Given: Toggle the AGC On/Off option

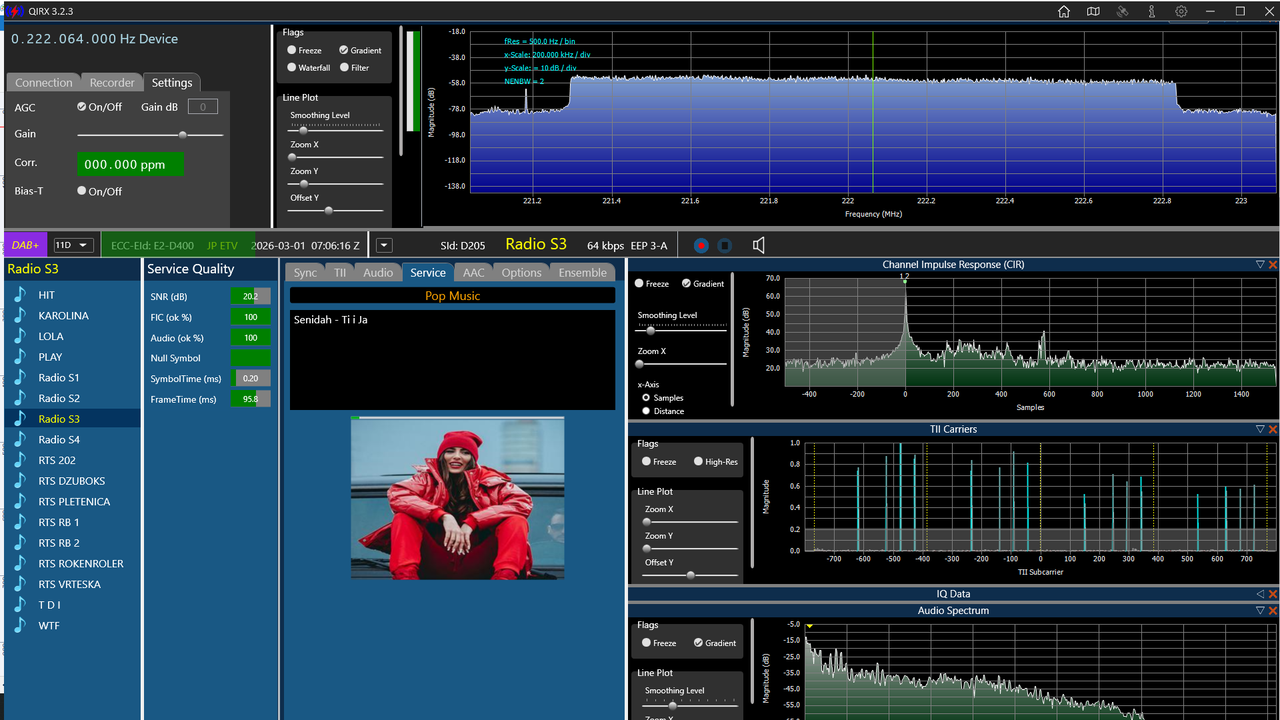Looking at the screenshot, I should (x=99, y=107).
